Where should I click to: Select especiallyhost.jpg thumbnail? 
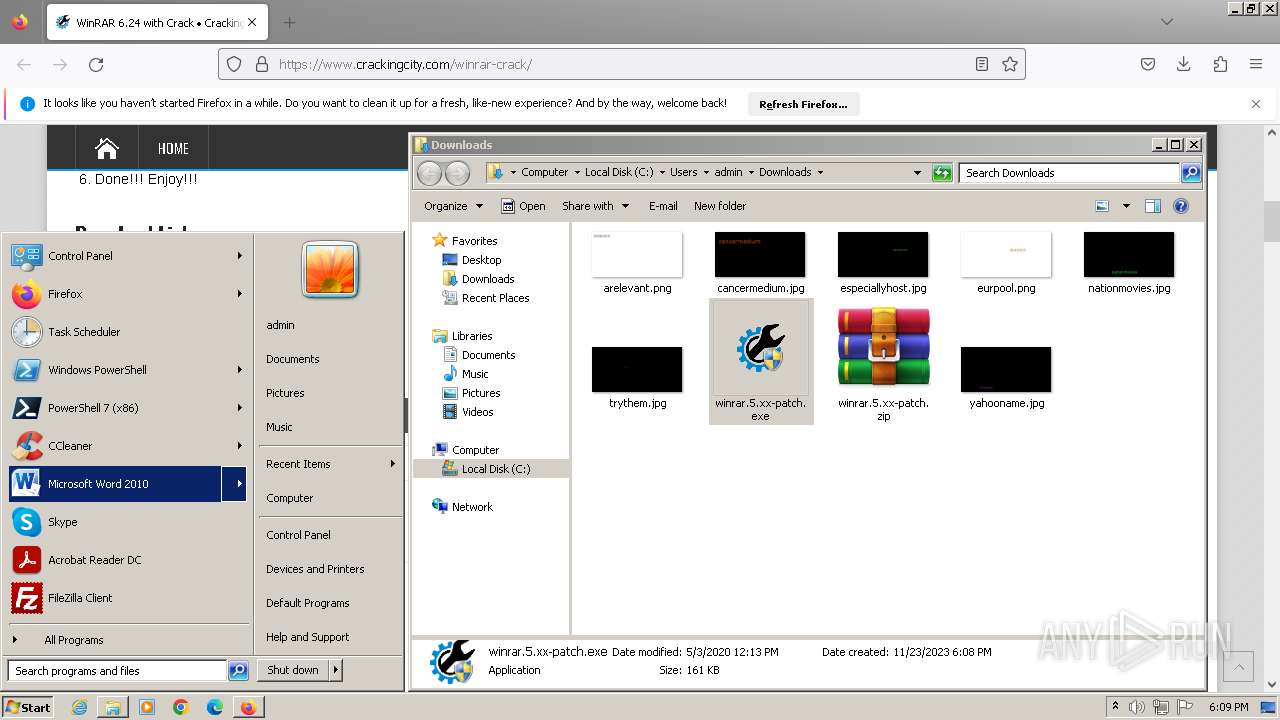[883, 255]
